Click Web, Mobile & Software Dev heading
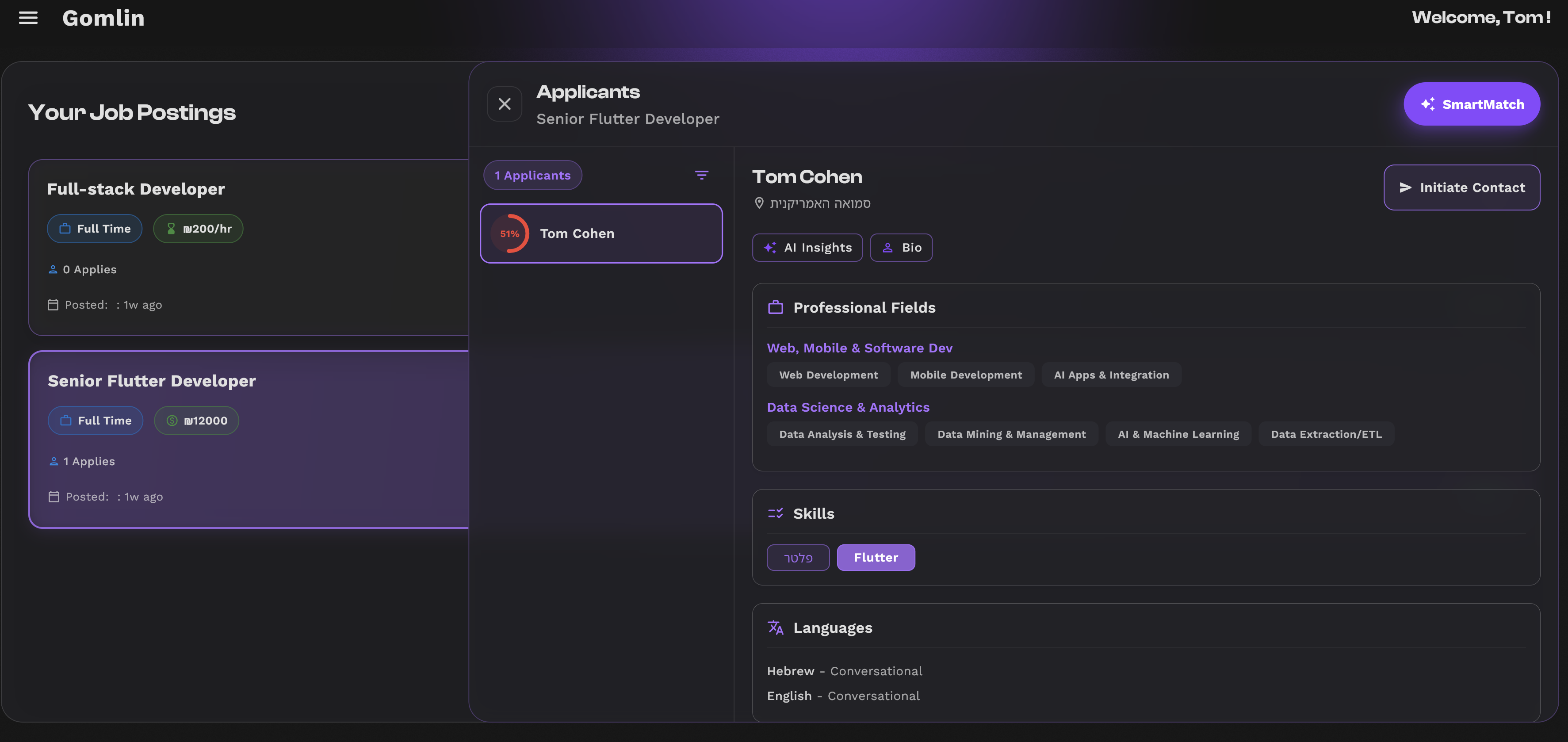This screenshot has height=742, width=1568. [860, 348]
